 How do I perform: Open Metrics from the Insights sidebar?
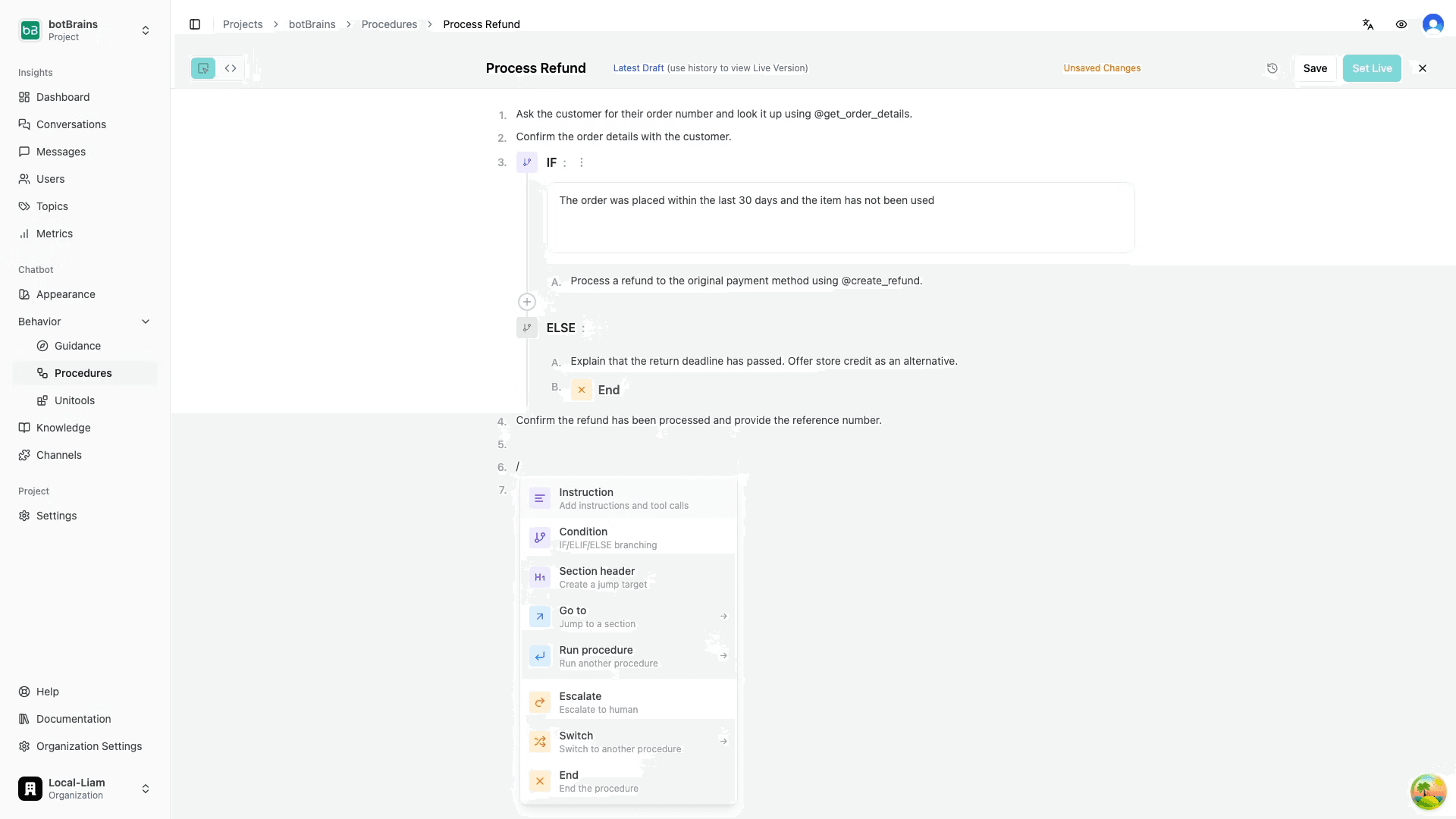pyautogui.click(x=55, y=234)
